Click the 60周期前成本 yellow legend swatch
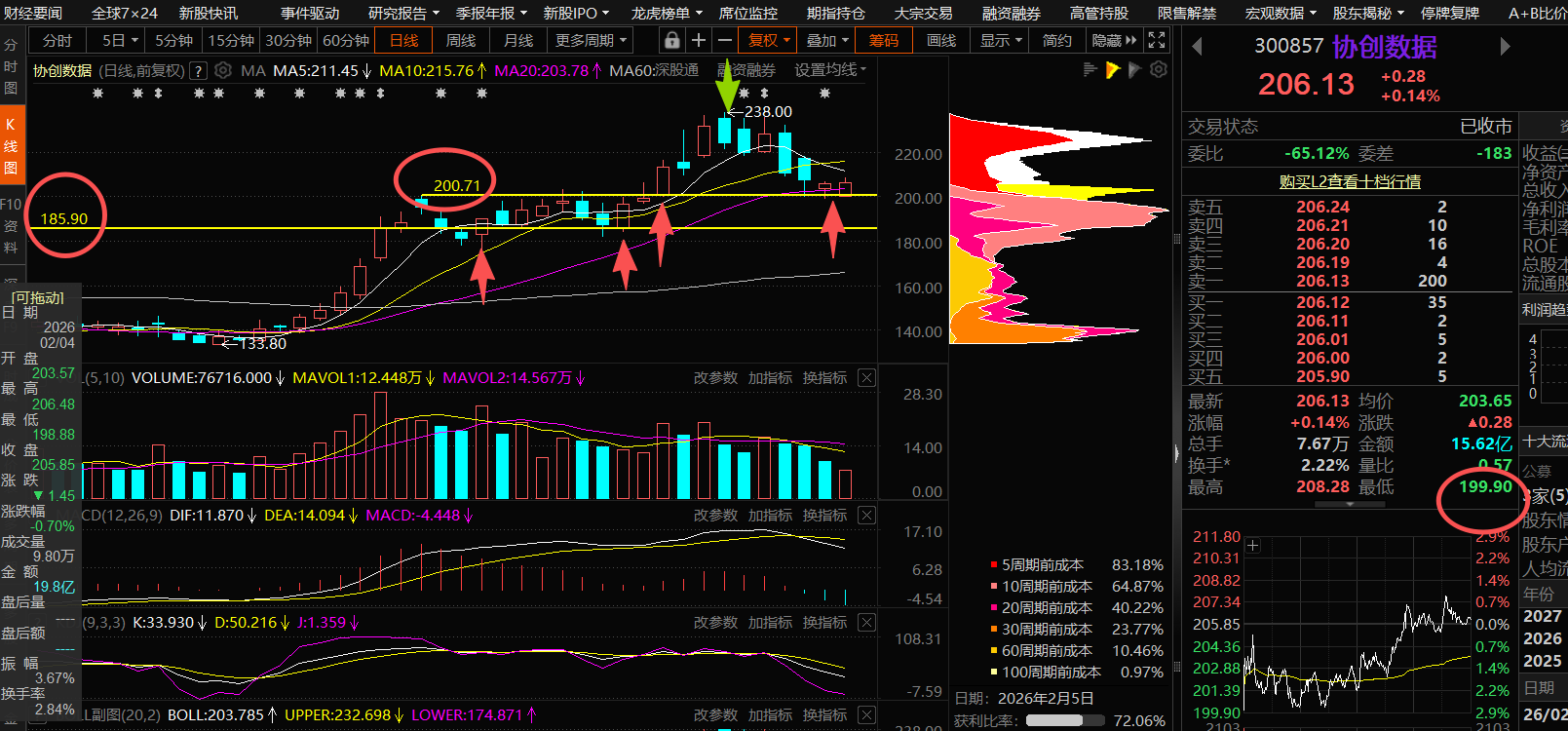Image resolution: width=1568 pixels, height=731 pixels. 994,650
